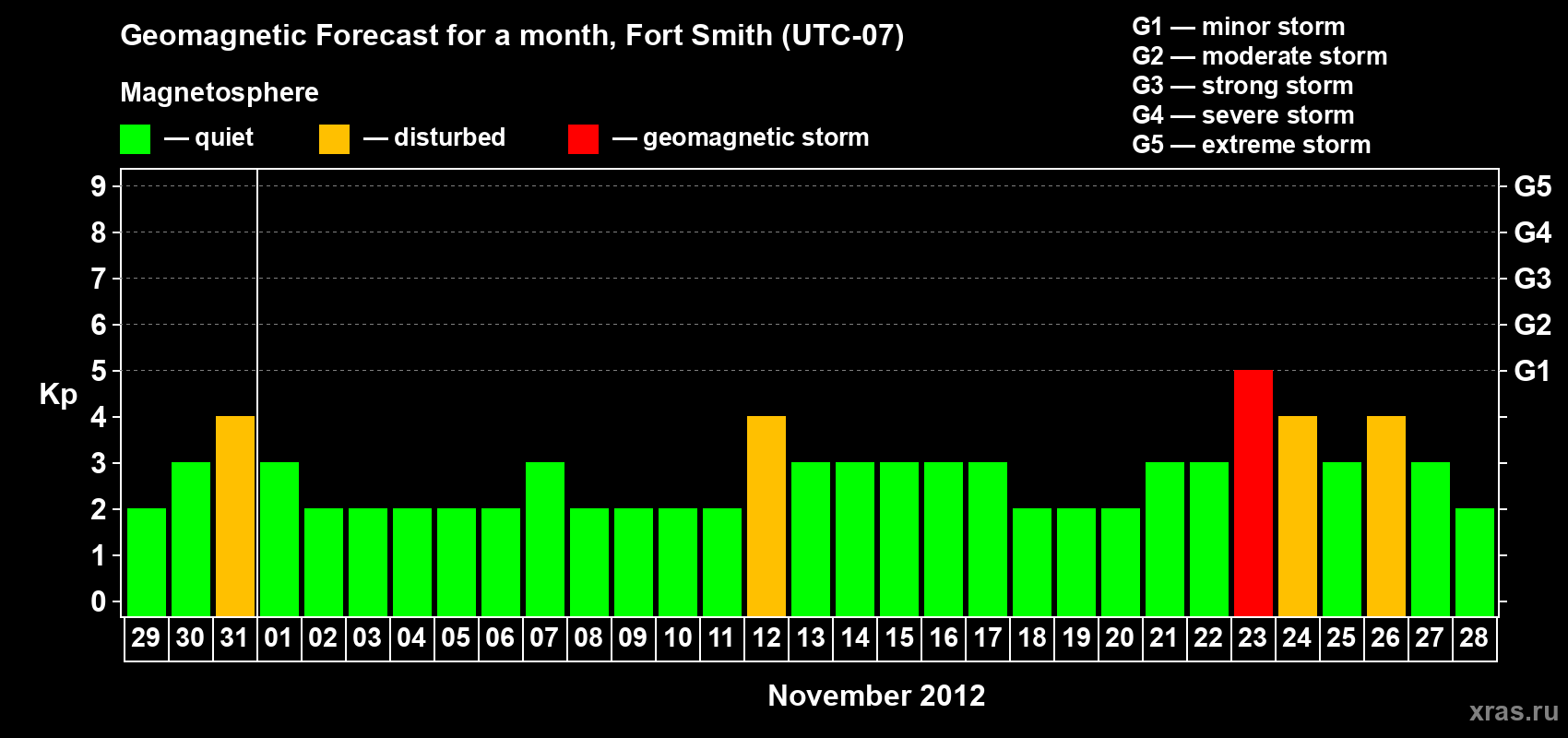Click the Geomagnetic Forecast chart title

point(512,36)
